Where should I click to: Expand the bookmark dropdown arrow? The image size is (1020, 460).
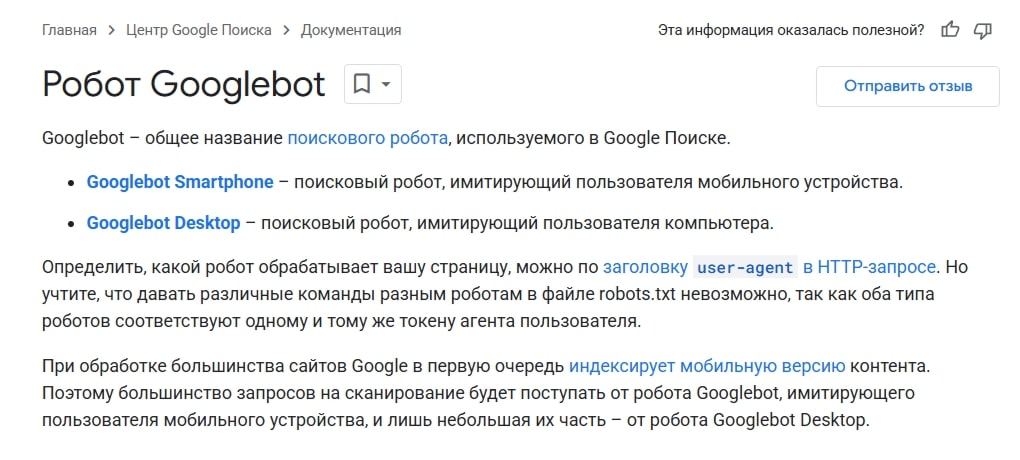[x=385, y=84]
